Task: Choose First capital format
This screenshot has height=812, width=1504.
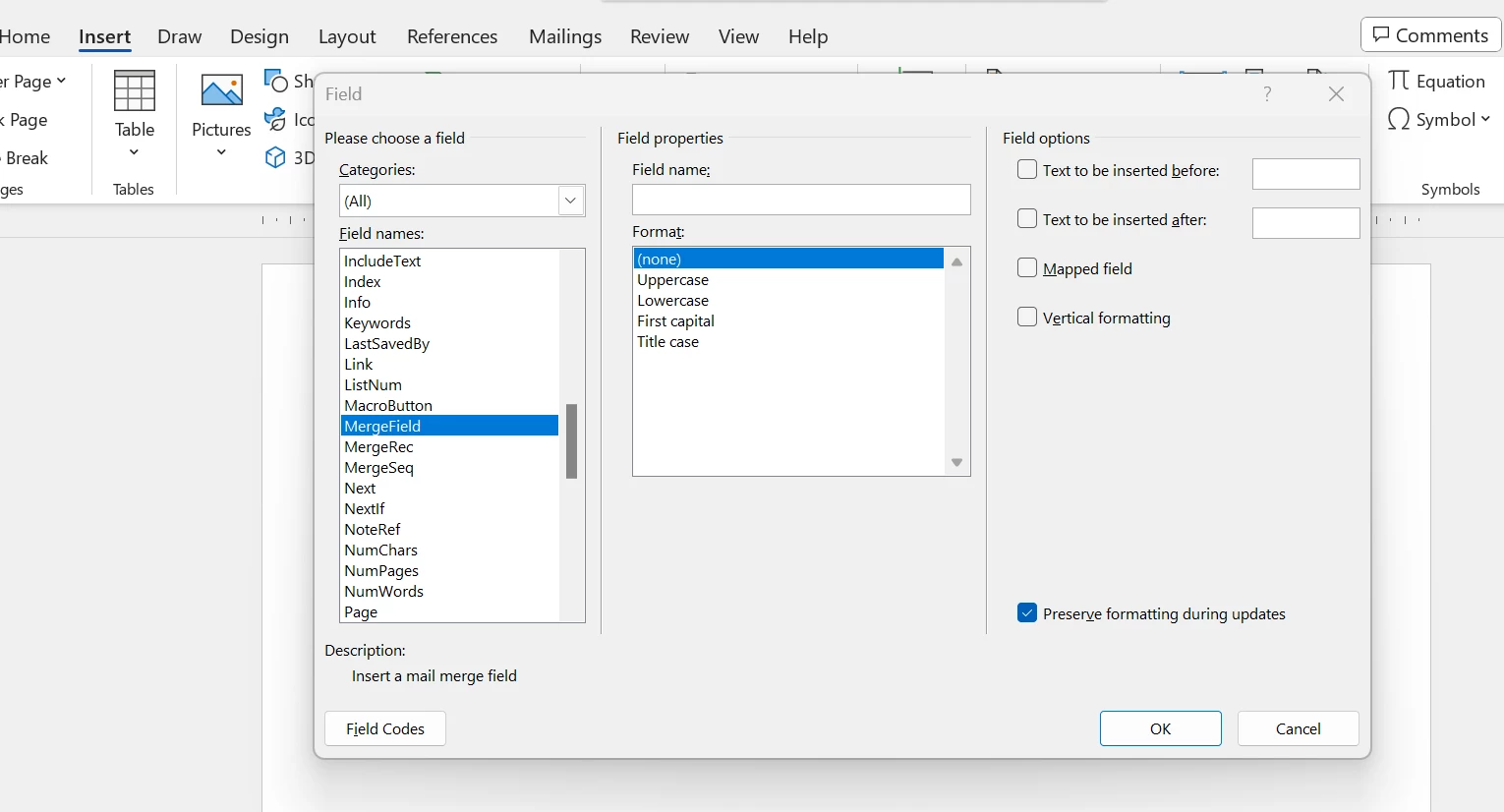Action: [788, 320]
